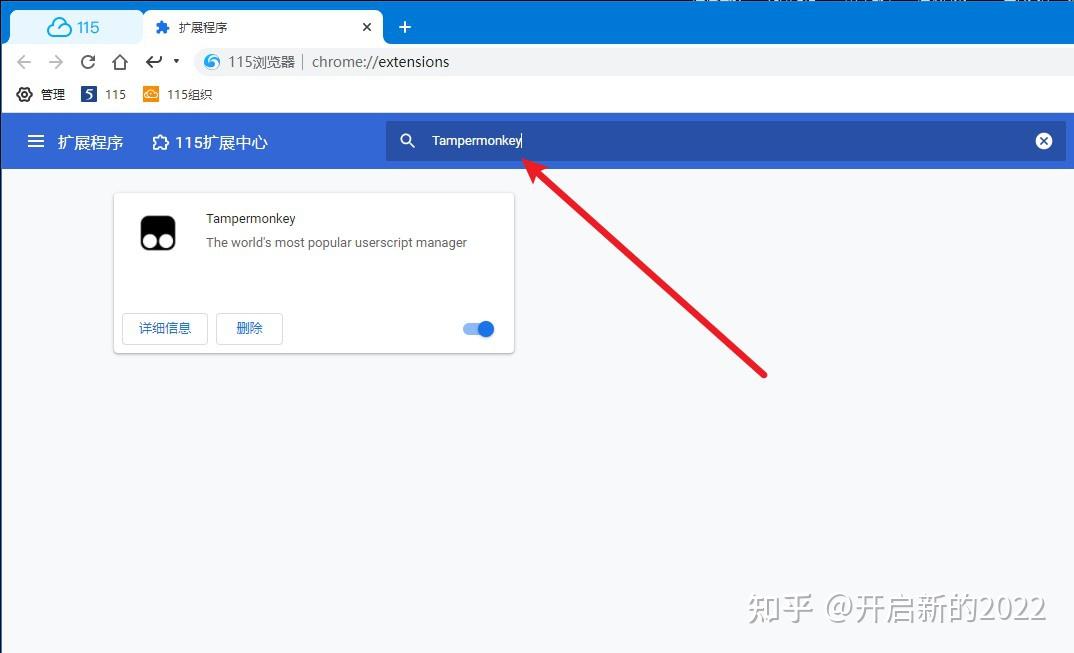Reload the extensions page
The height and width of the screenshot is (653, 1074).
(x=88, y=62)
